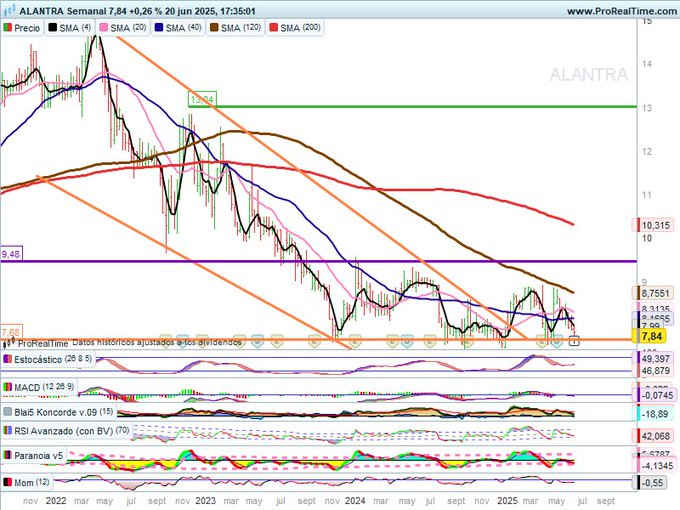
Task: Open the Mom (12) indicator label
Action: (26, 482)
